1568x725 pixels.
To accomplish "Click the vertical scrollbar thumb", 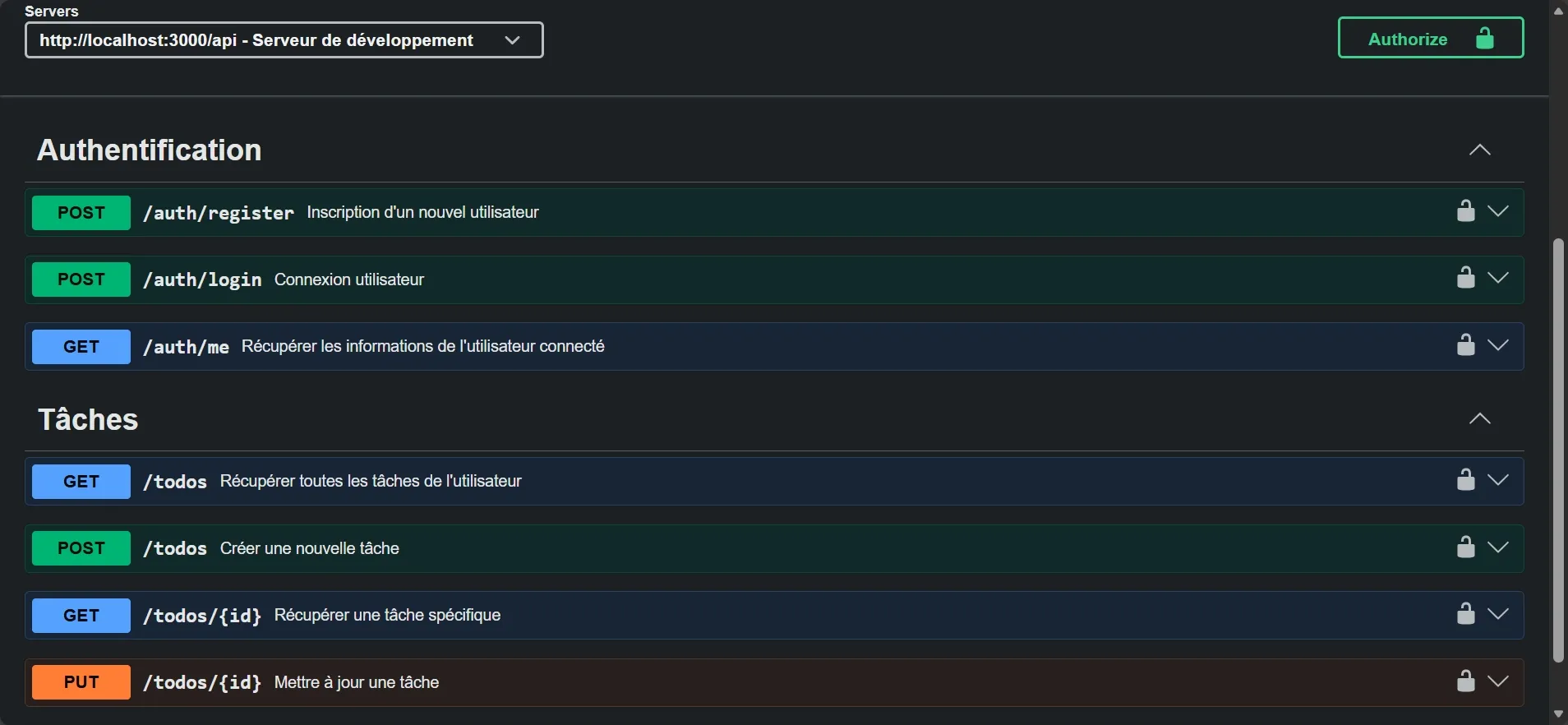I will tap(1558, 450).
